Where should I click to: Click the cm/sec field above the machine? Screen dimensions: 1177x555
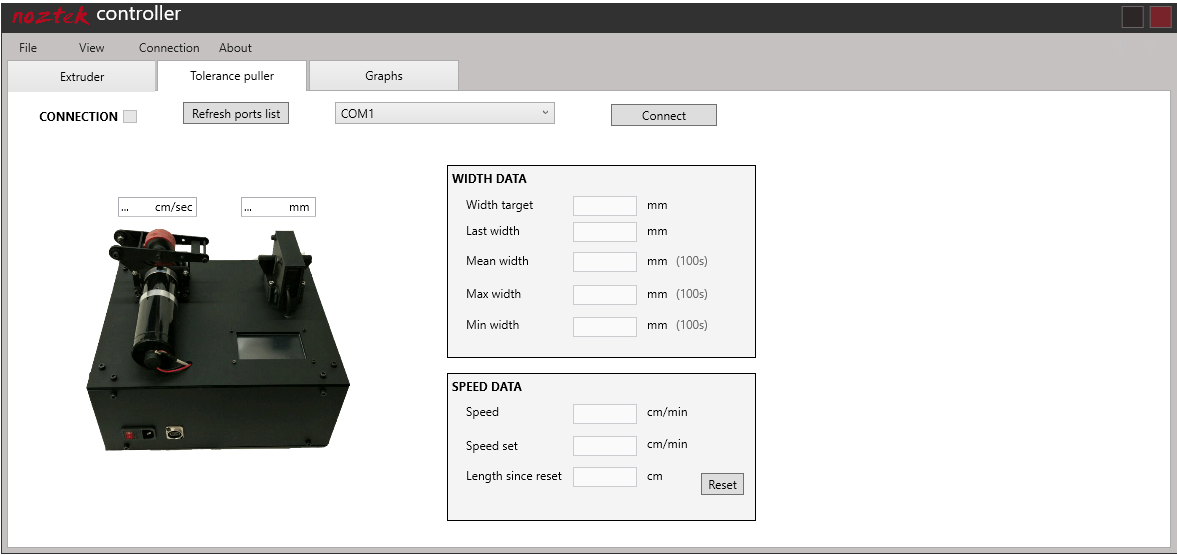coord(157,207)
